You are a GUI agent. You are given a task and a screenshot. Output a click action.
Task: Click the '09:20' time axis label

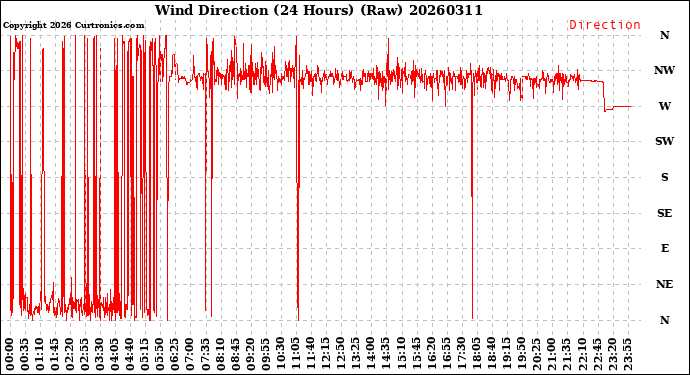pos(250,355)
